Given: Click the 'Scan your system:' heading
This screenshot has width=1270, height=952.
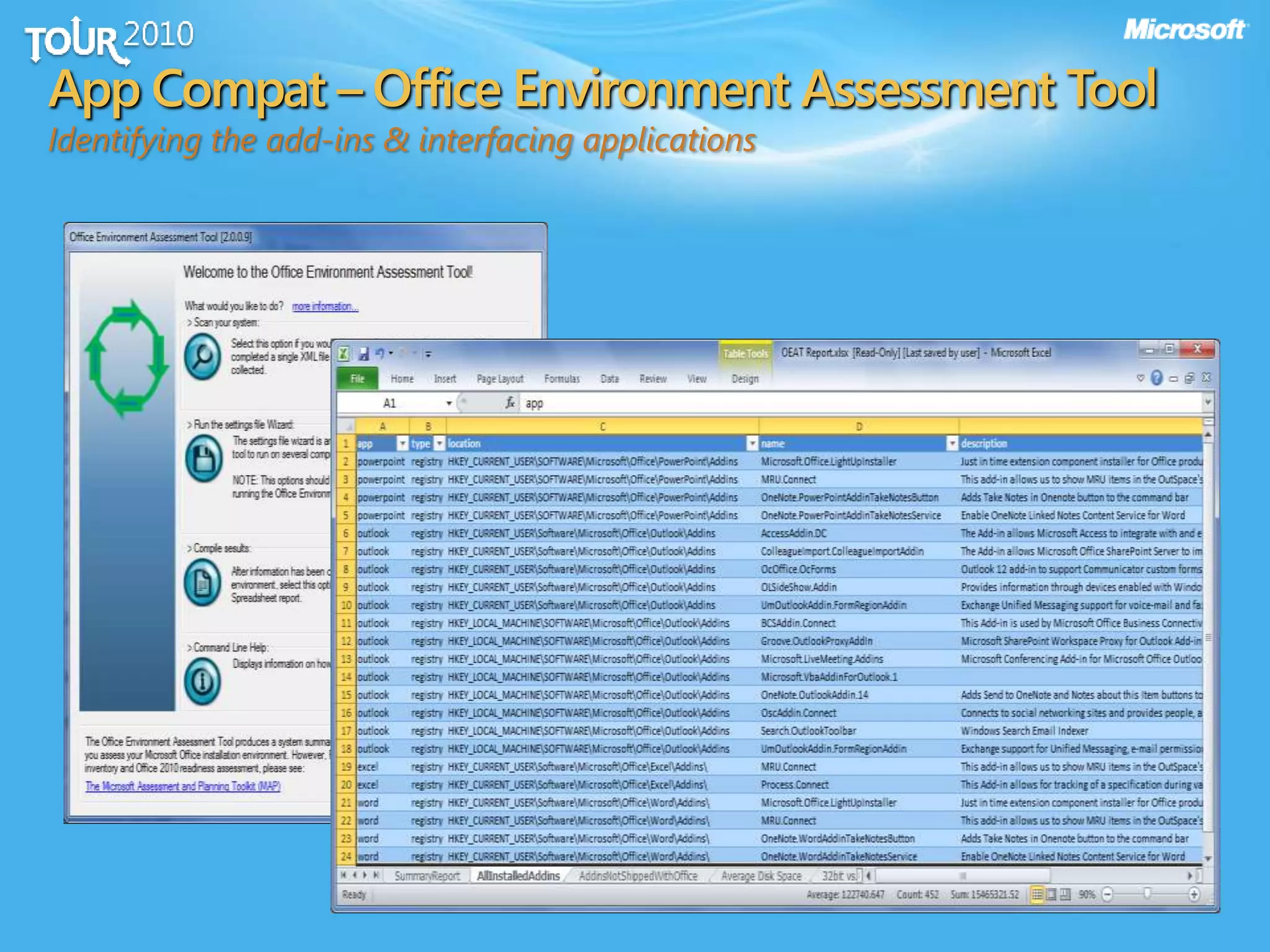Looking at the screenshot, I should tap(226, 322).
